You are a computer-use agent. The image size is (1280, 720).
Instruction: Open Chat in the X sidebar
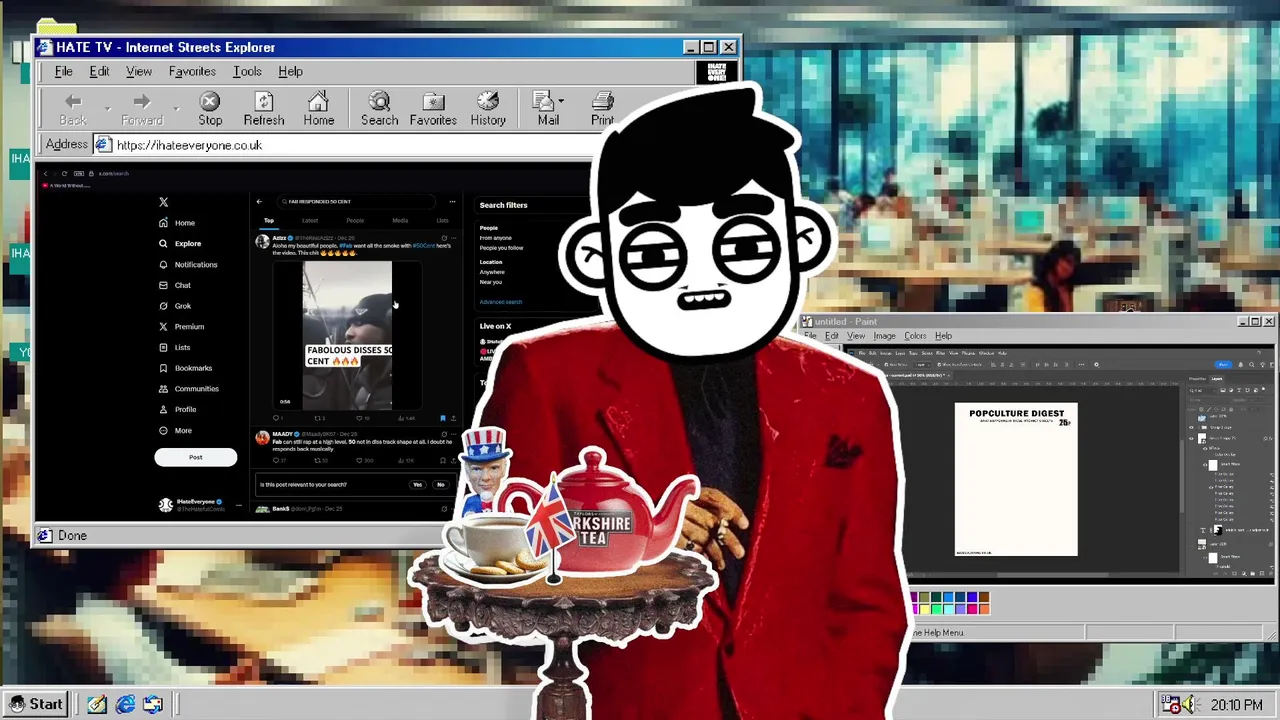[x=175, y=285]
